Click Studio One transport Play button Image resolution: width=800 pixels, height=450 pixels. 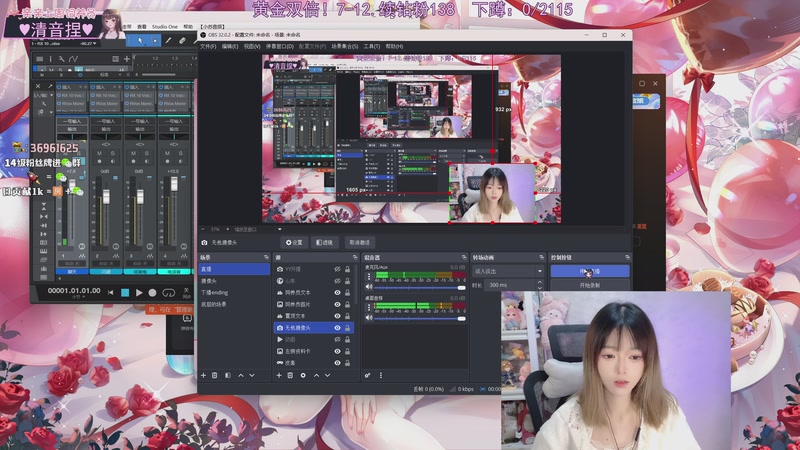click(x=139, y=293)
